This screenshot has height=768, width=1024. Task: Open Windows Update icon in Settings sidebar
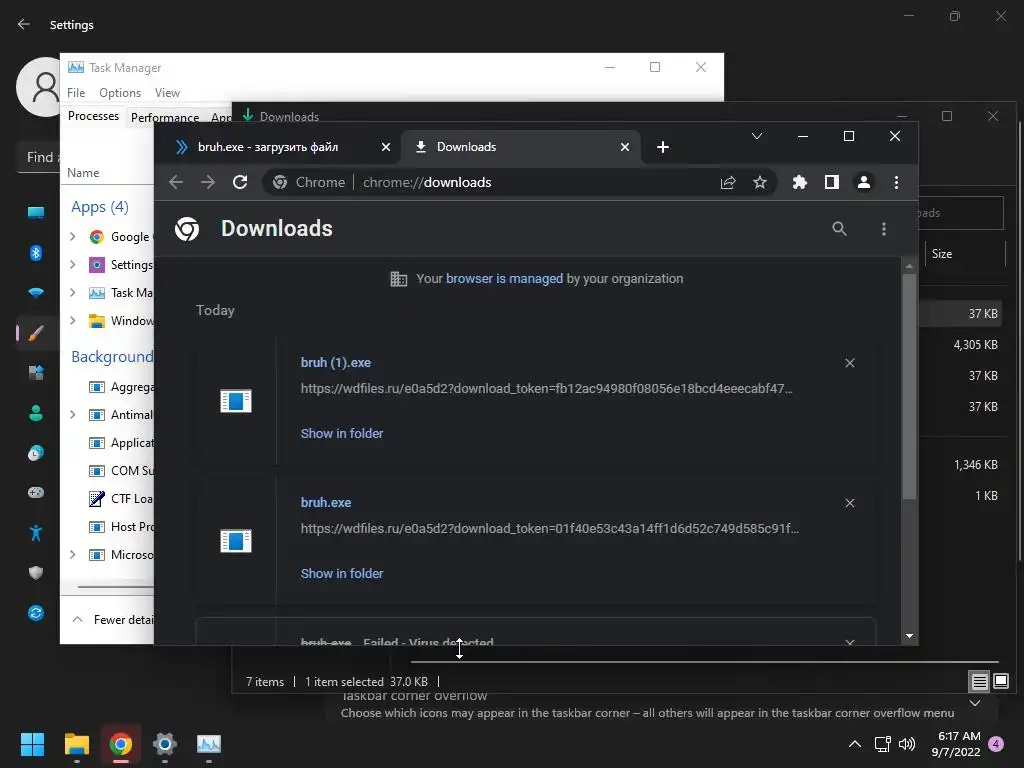(36, 613)
